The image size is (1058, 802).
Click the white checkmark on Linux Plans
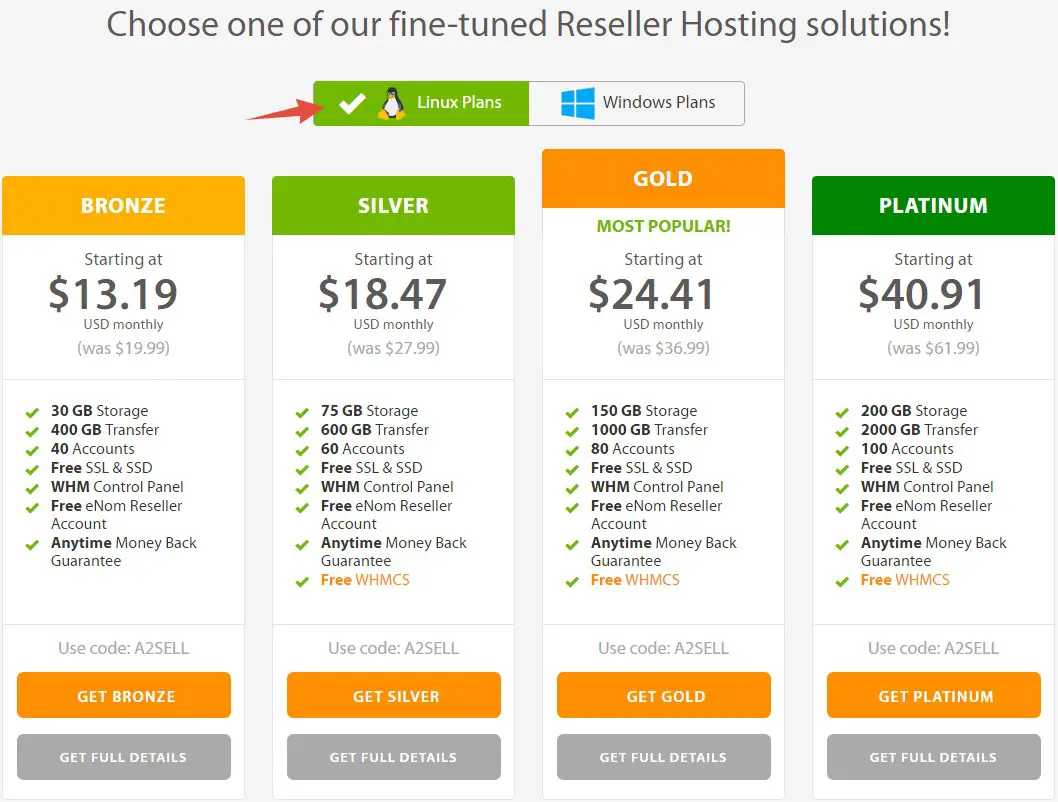pos(352,103)
